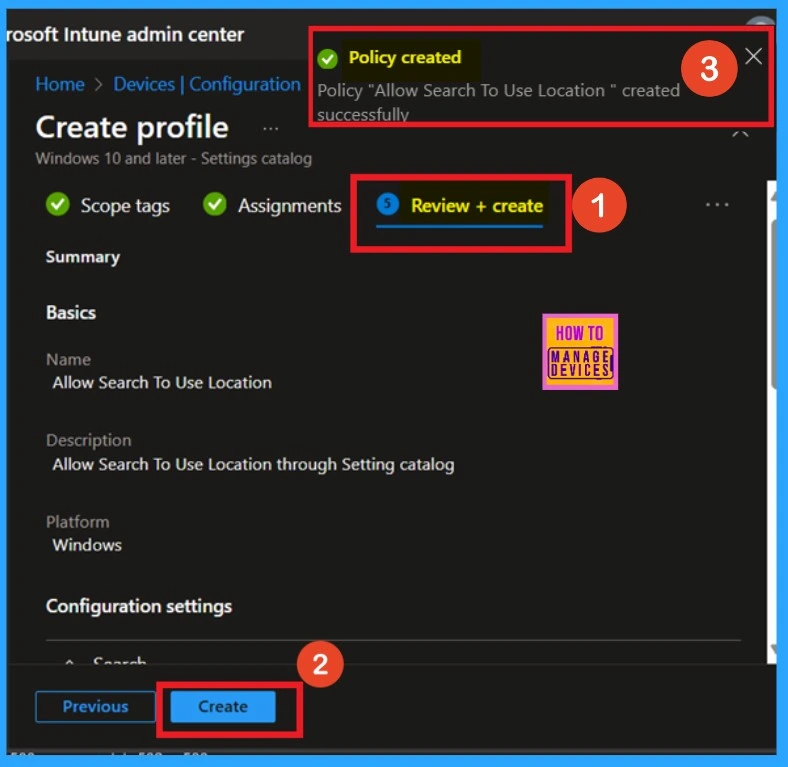This screenshot has width=788, height=767.
Task: Click the Platform value Windows
Action: pyautogui.click(x=87, y=545)
